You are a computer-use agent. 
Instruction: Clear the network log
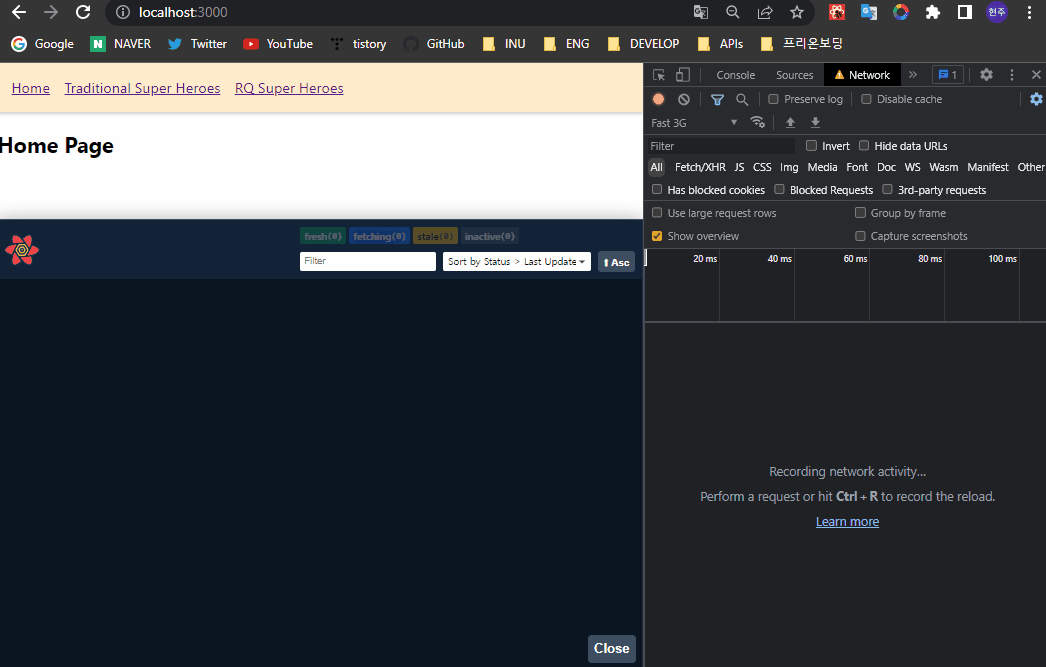click(x=684, y=99)
